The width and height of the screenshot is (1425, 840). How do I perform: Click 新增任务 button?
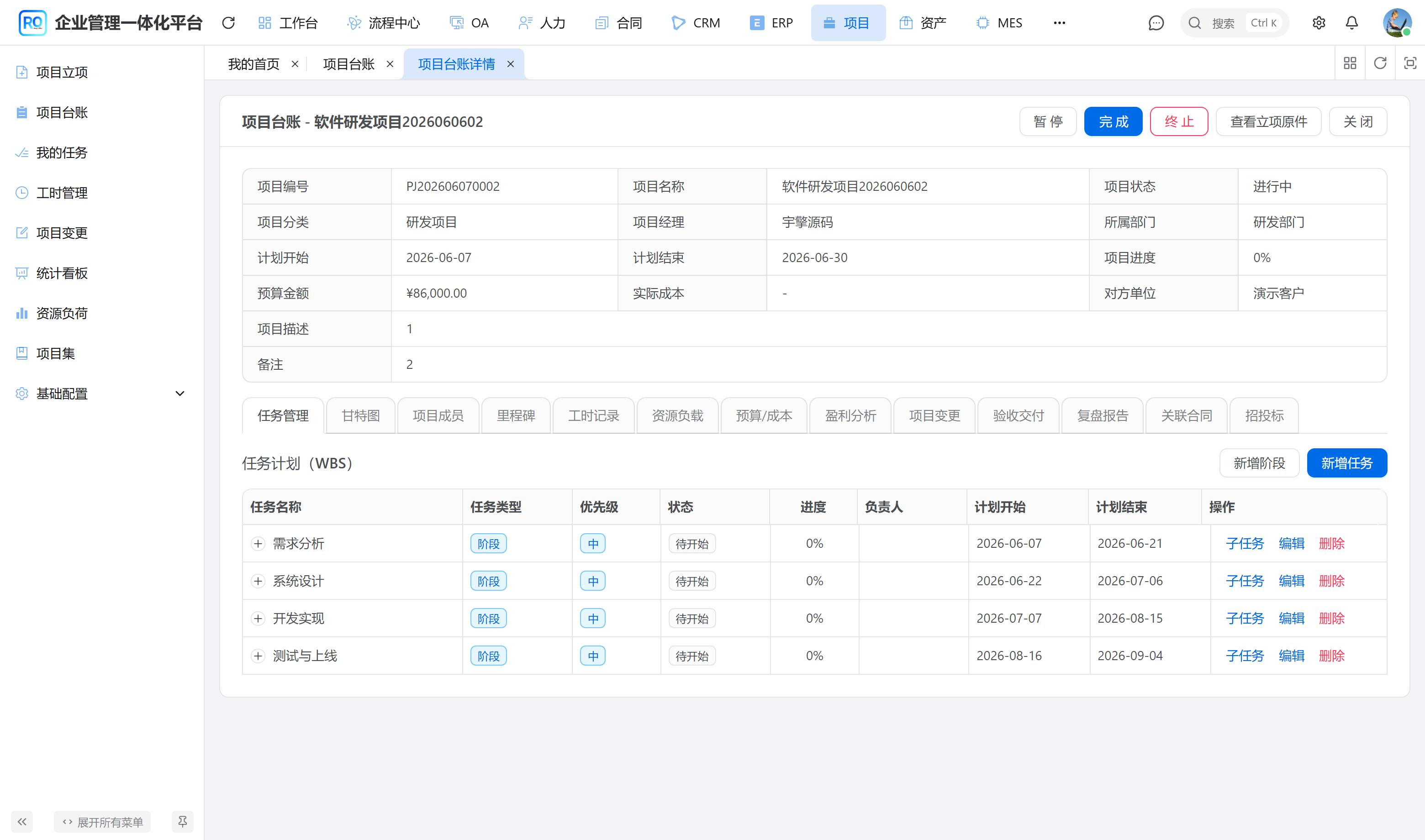[1347, 463]
